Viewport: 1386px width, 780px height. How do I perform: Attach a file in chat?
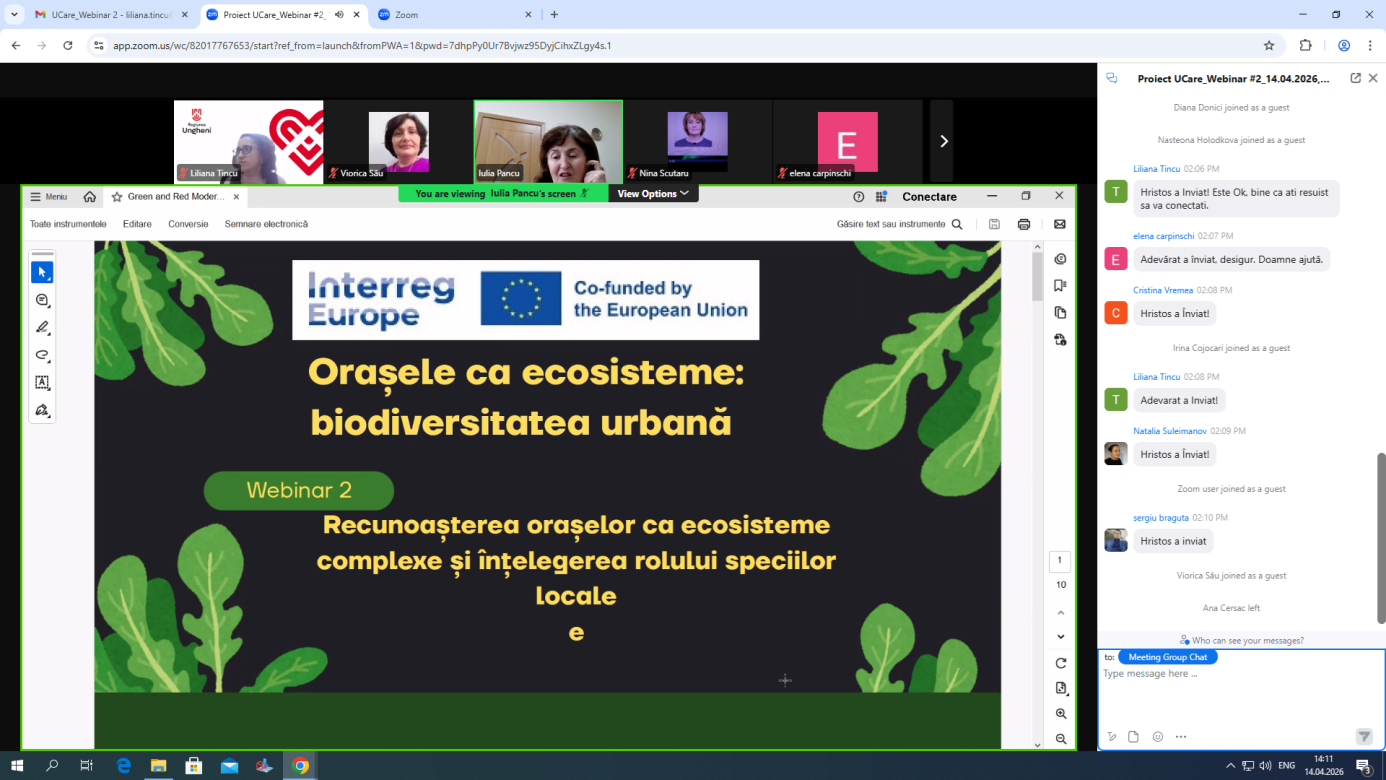pyautogui.click(x=1133, y=737)
